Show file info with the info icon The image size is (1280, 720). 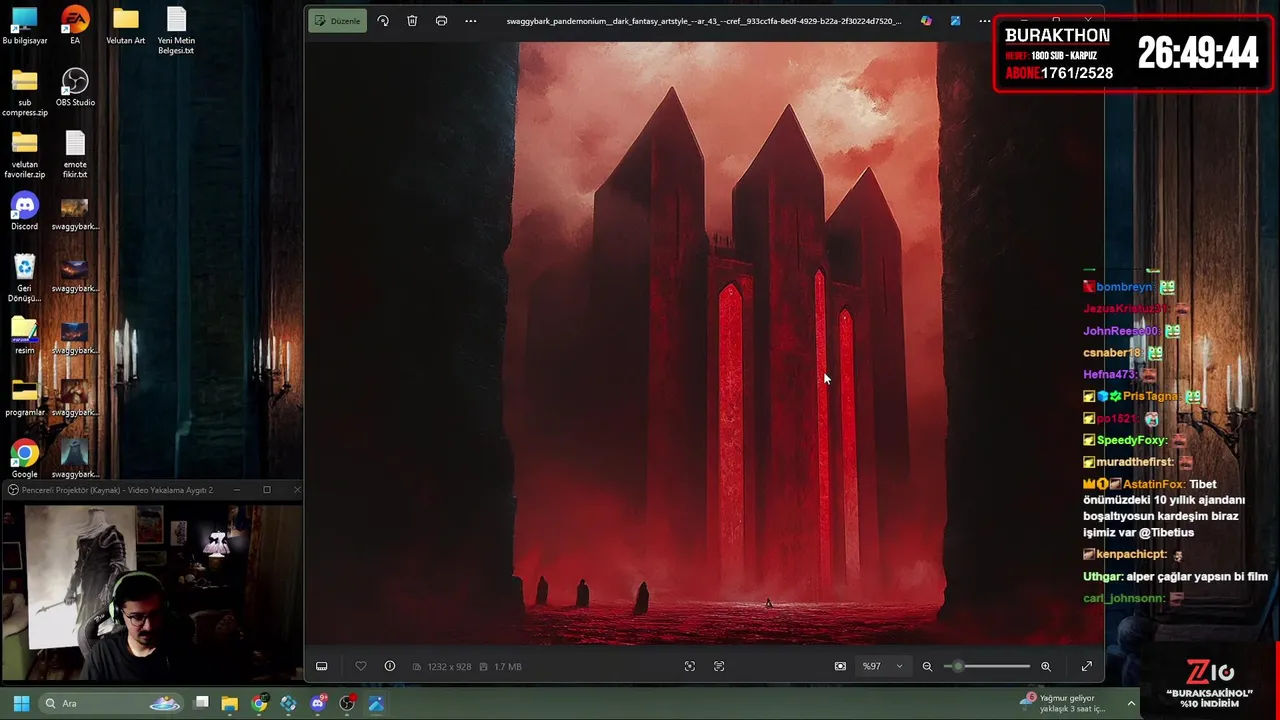[390, 666]
